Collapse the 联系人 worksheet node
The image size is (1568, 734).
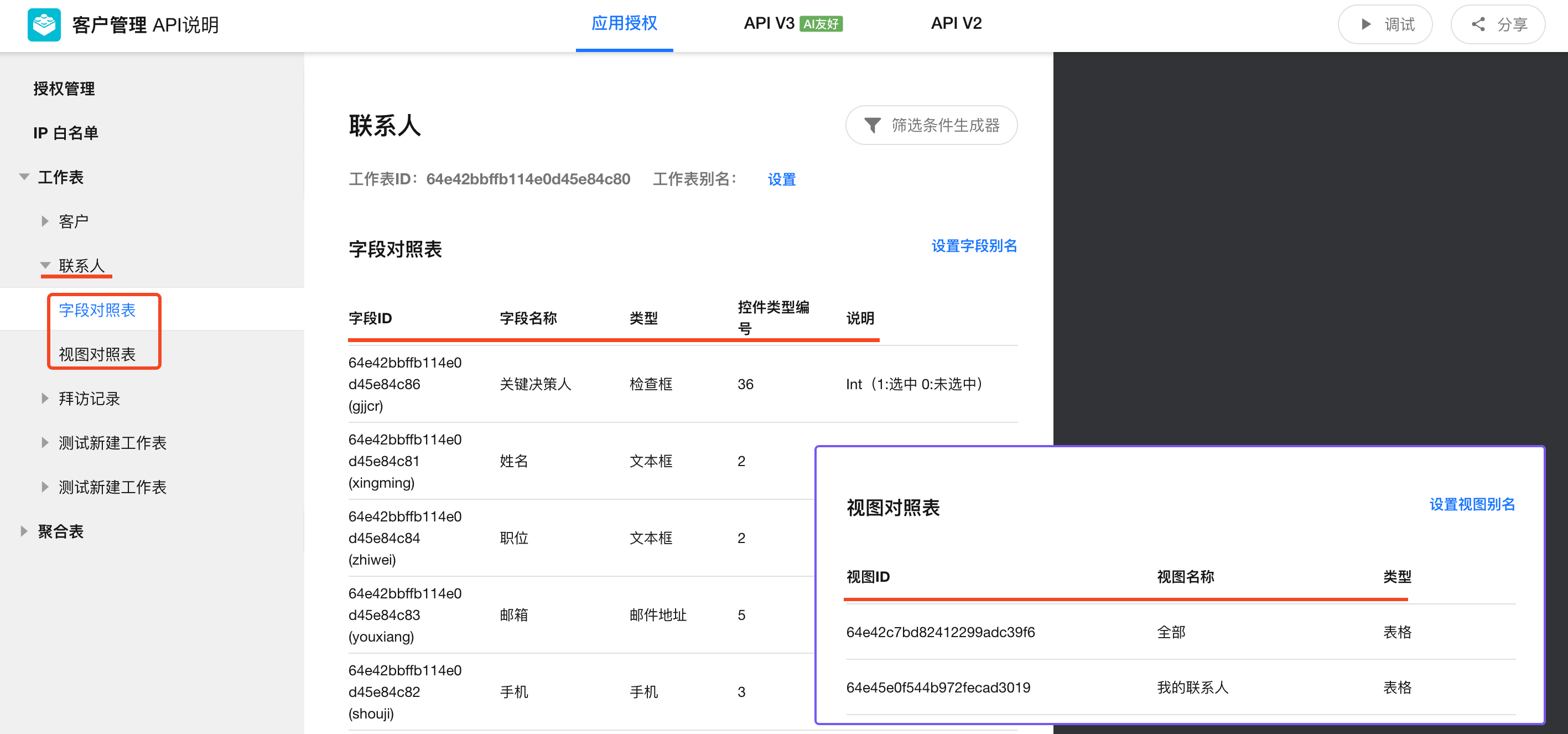tap(45, 266)
